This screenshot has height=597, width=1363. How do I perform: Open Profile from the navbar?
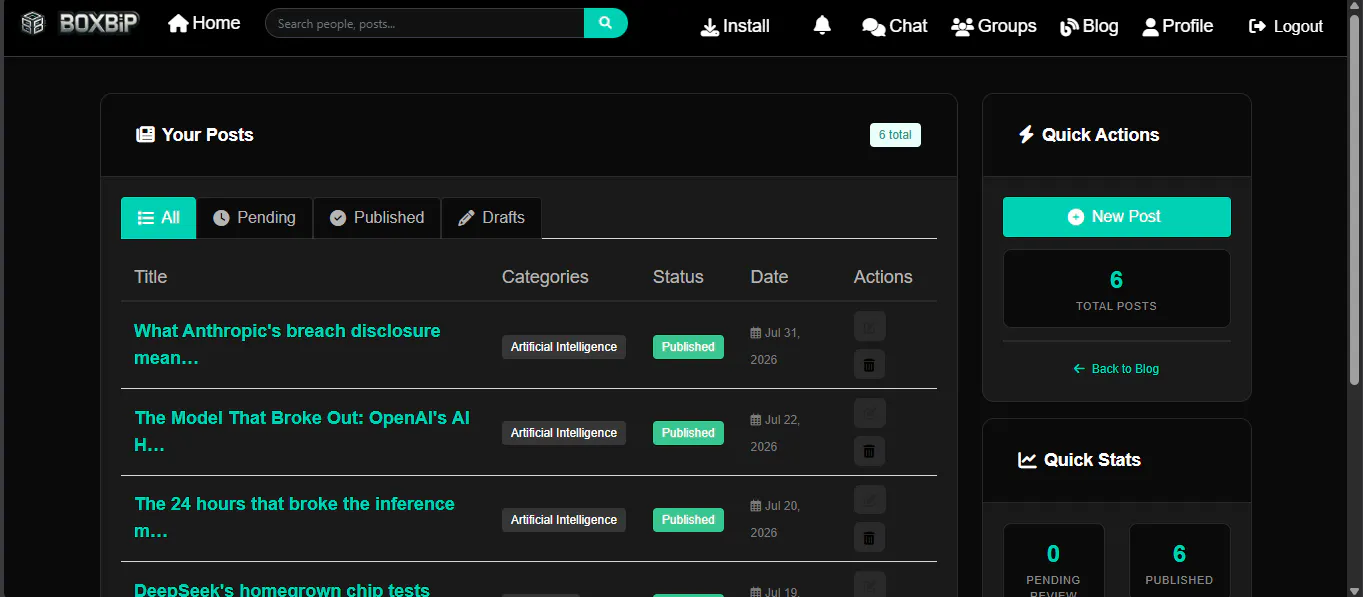tap(1178, 26)
